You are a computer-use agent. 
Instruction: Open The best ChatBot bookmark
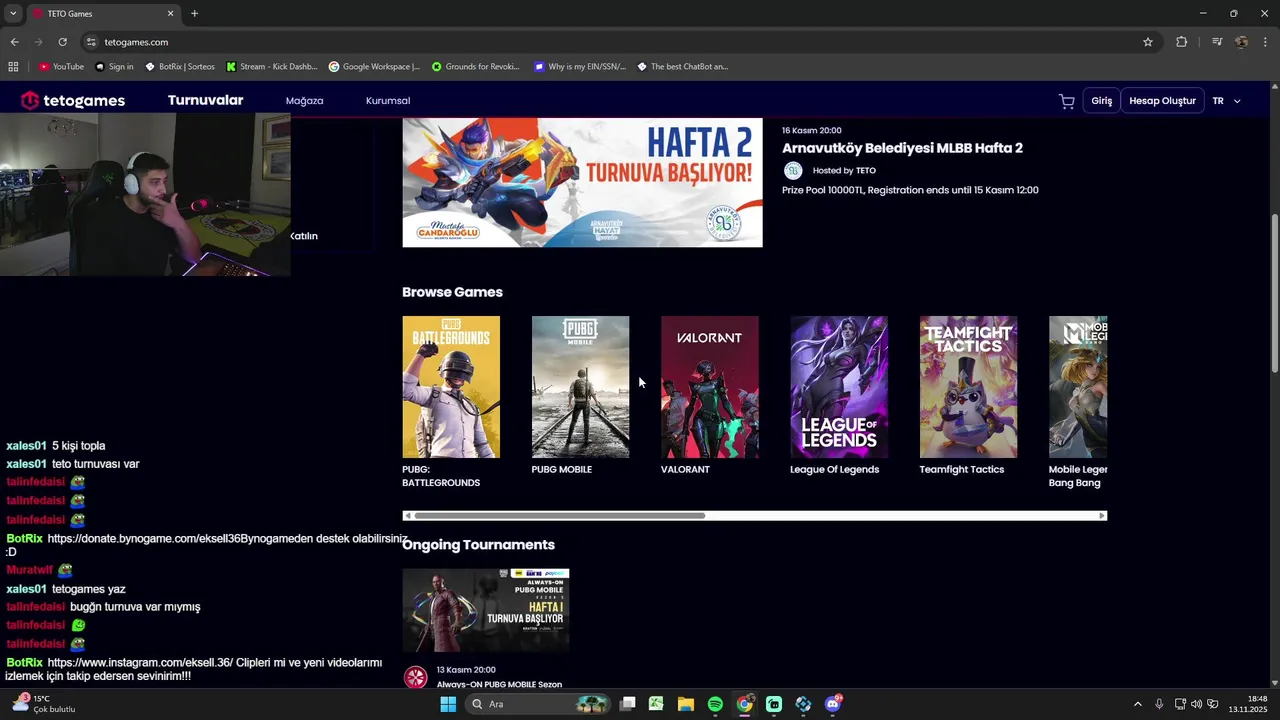(683, 67)
